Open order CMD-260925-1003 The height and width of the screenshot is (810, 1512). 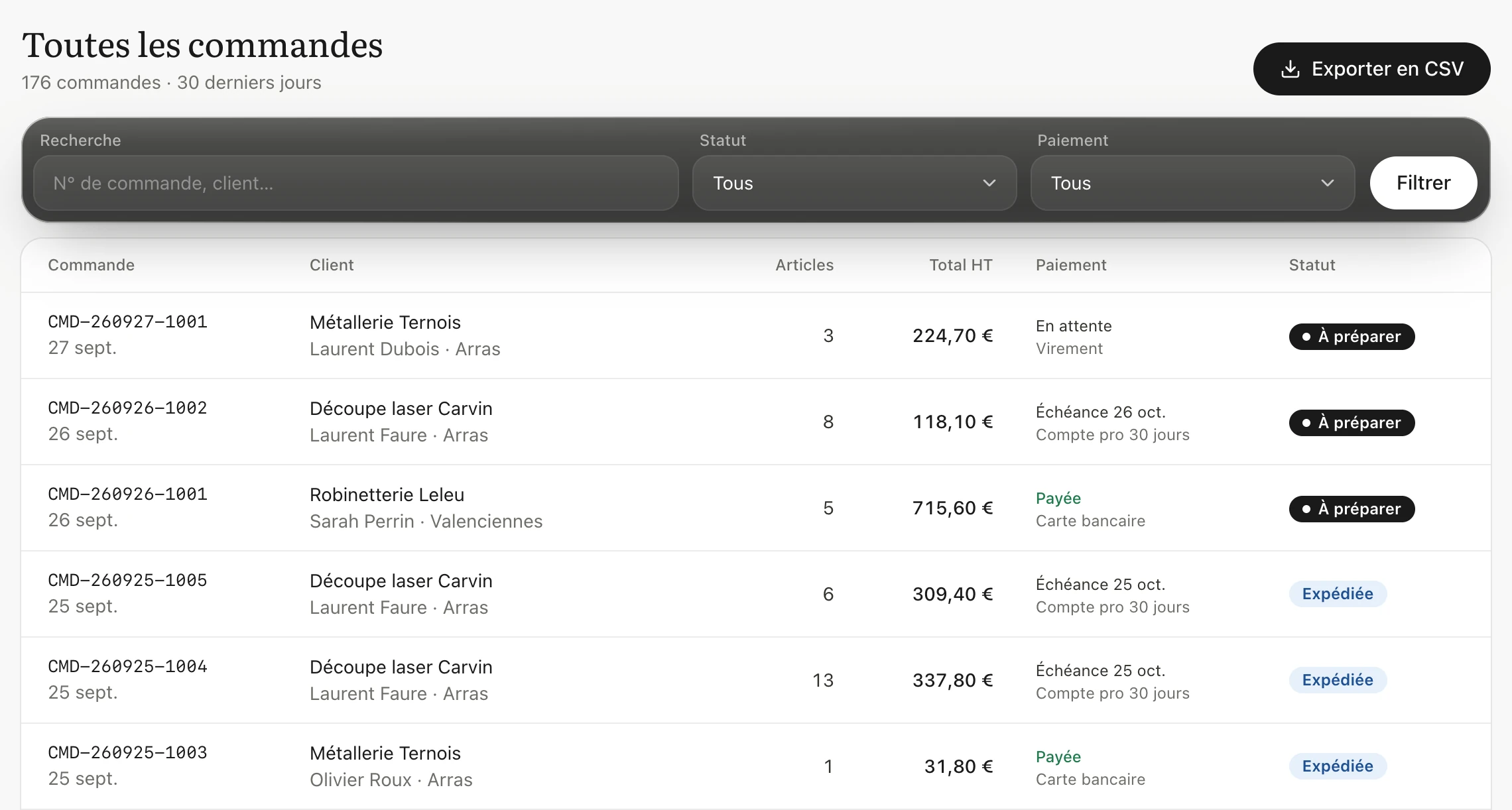(127, 753)
